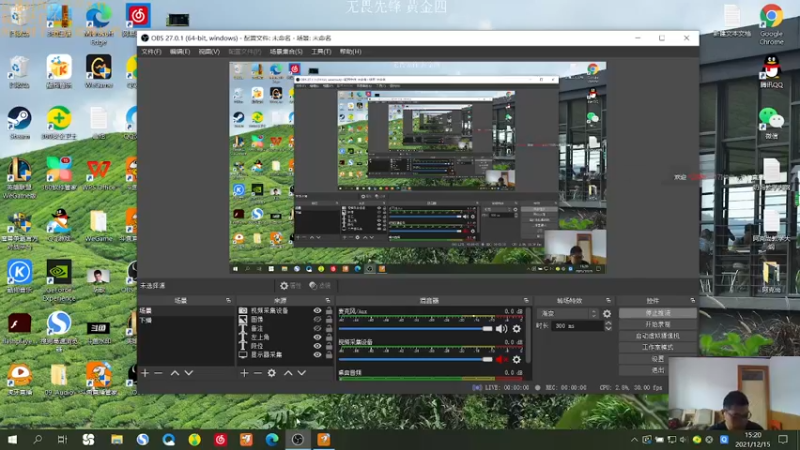Pop out the 场景 dock panel

coord(228,301)
